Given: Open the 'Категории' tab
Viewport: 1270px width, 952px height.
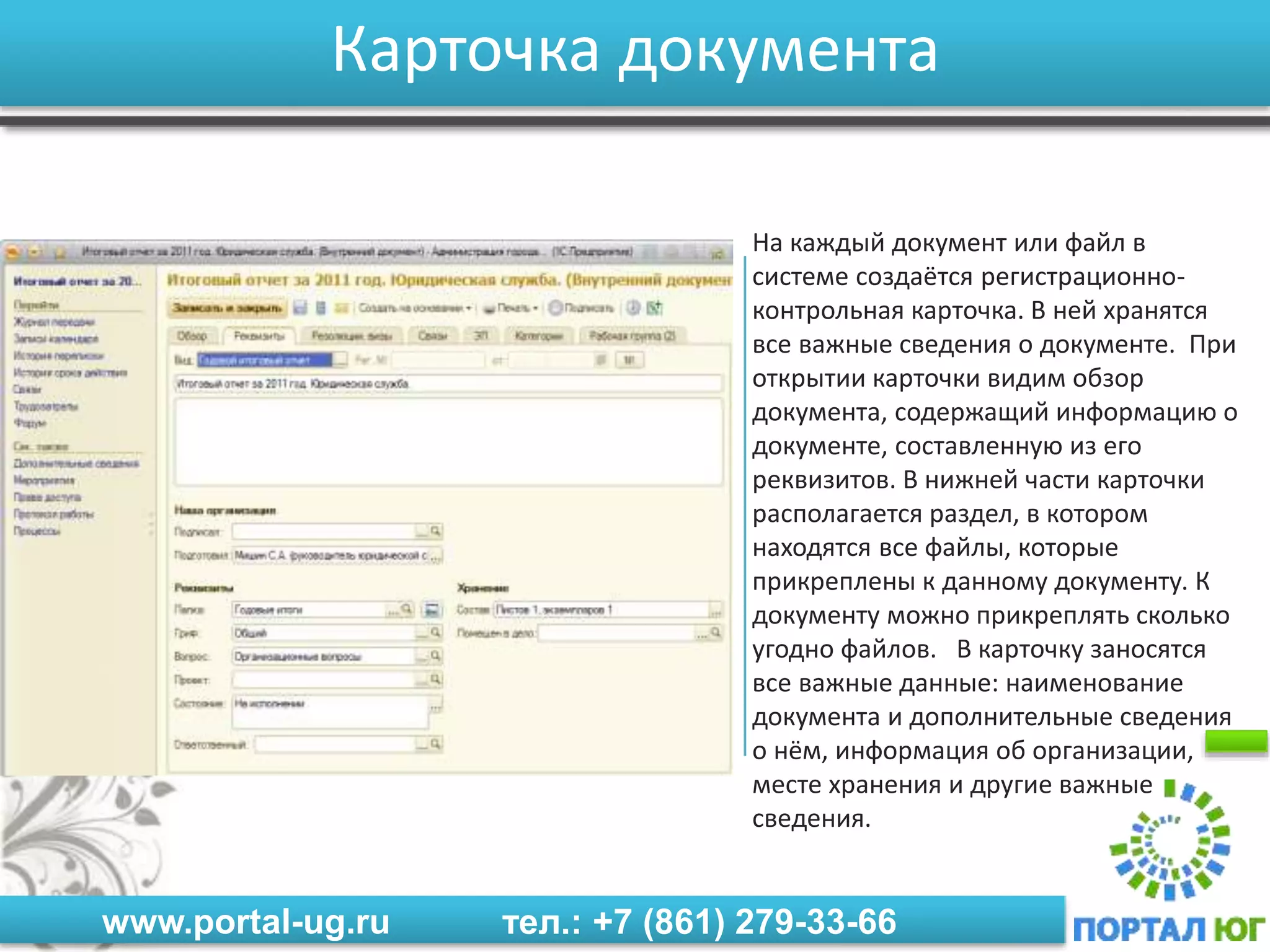Looking at the screenshot, I should [538, 336].
